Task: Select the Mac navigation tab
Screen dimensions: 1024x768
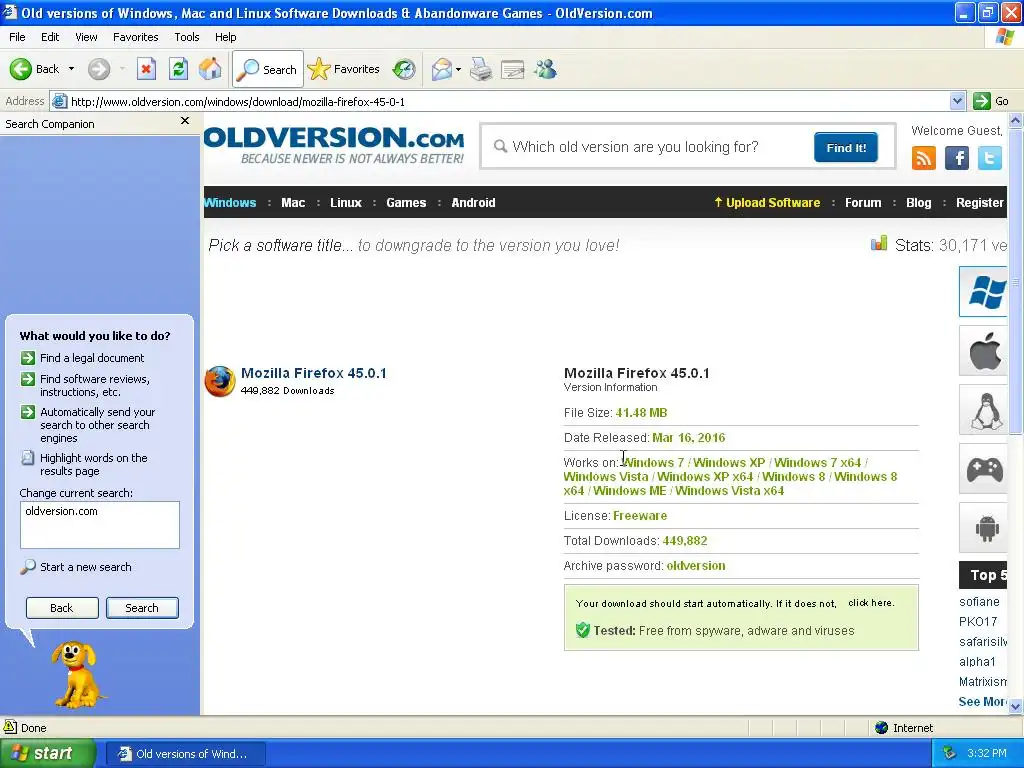Action: 293,202
